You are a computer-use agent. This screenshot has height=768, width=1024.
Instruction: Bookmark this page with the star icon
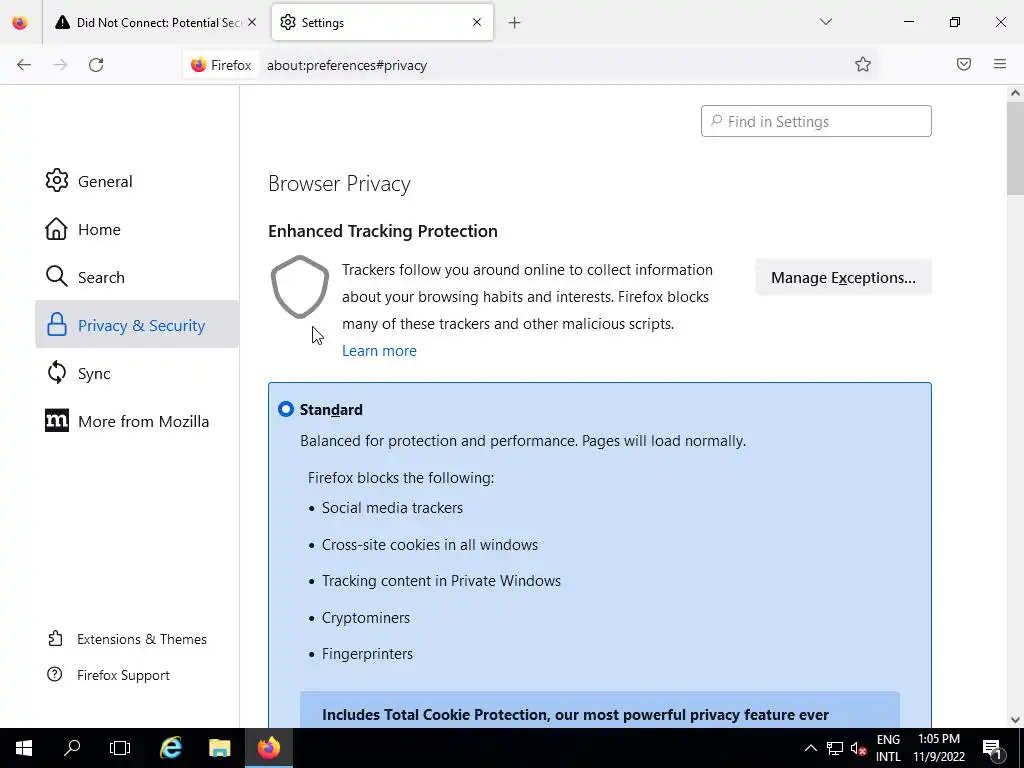[863, 64]
